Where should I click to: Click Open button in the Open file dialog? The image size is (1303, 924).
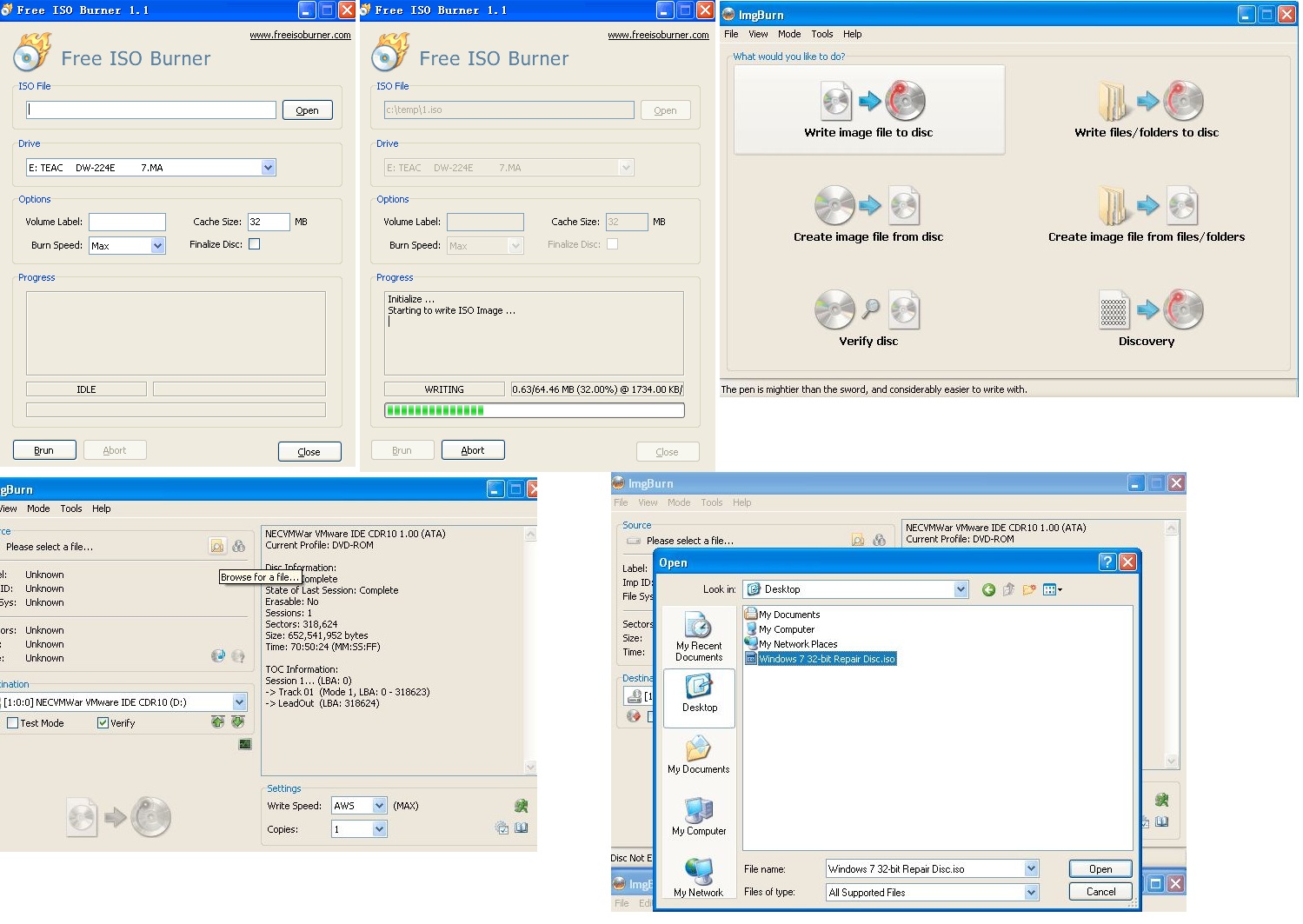pyautogui.click(x=1100, y=869)
